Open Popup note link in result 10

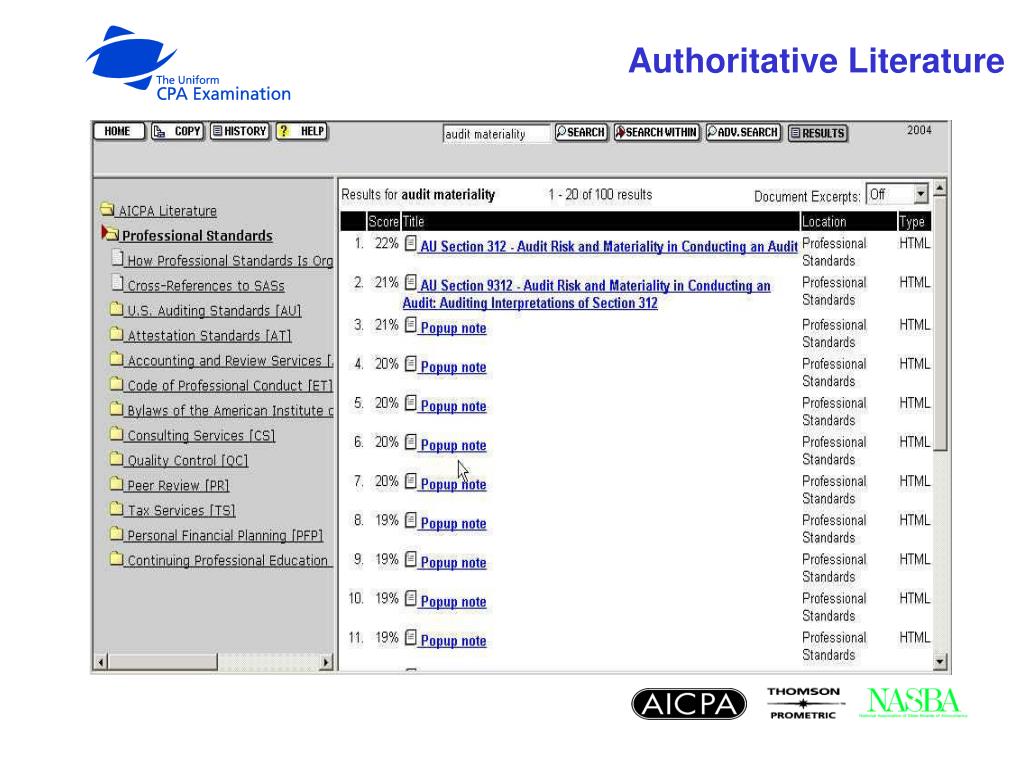pos(453,602)
